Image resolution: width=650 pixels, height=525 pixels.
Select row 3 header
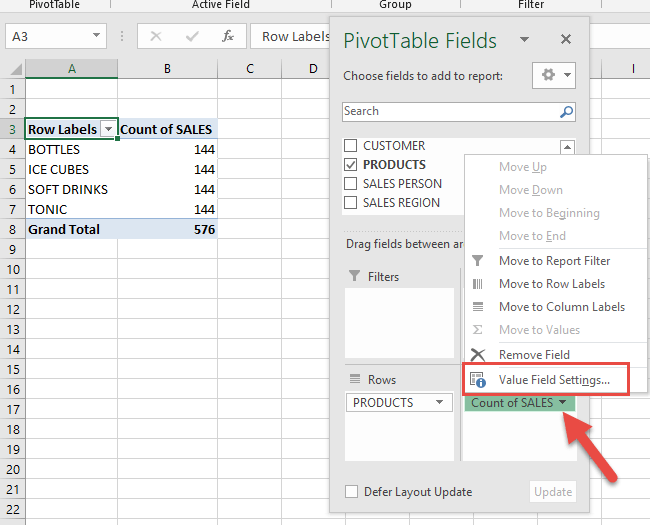click(12, 129)
